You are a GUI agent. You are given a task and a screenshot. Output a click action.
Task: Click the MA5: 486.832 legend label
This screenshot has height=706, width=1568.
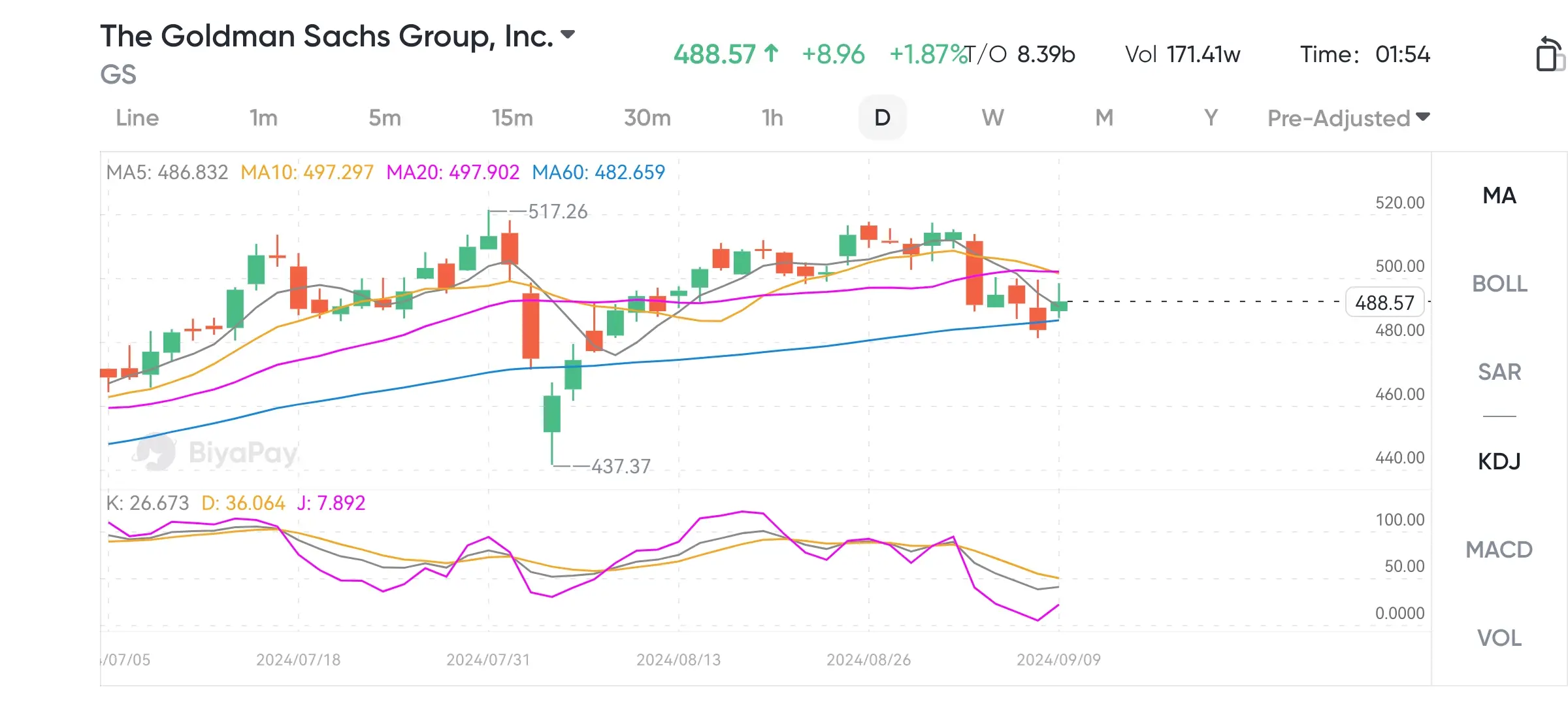[x=167, y=172]
